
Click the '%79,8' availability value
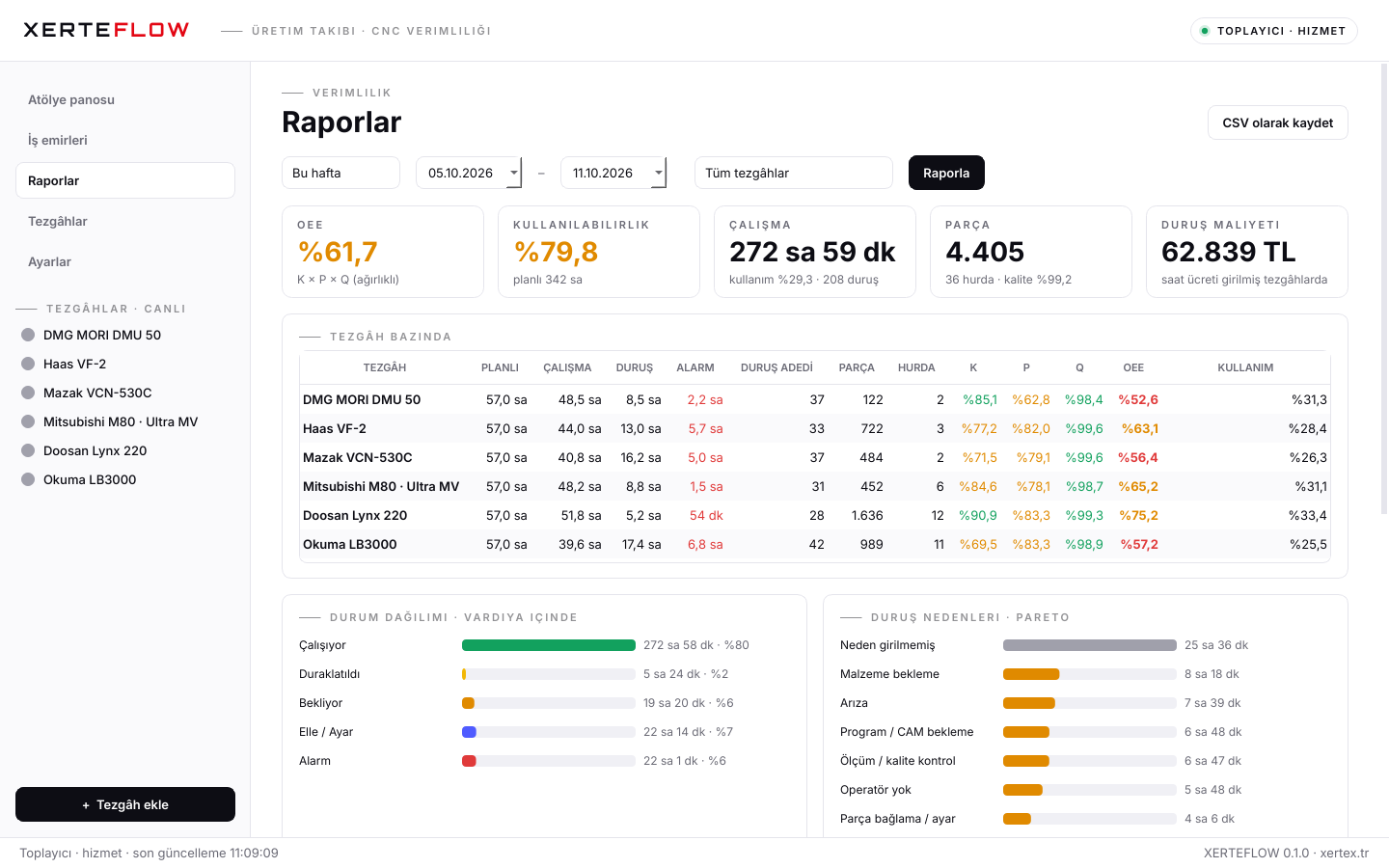556,252
